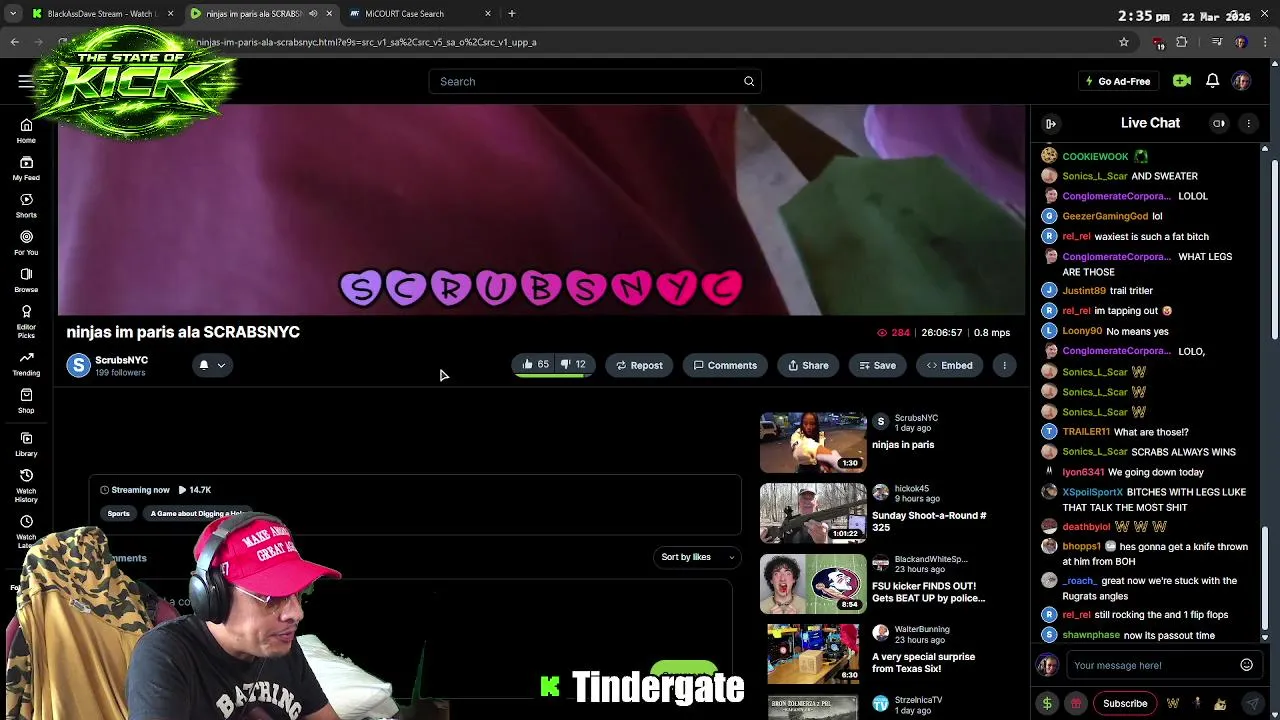This screenshot has width=1280, height=720.
Task: Click the Embed button
Action: 949,365
